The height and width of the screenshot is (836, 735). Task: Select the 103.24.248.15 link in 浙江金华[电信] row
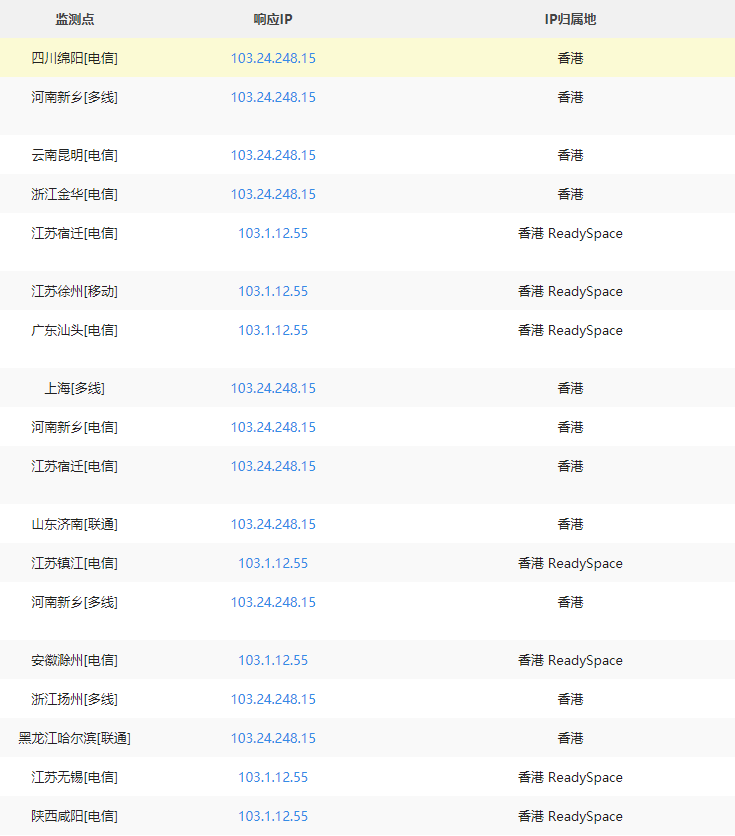click(273, 194)
